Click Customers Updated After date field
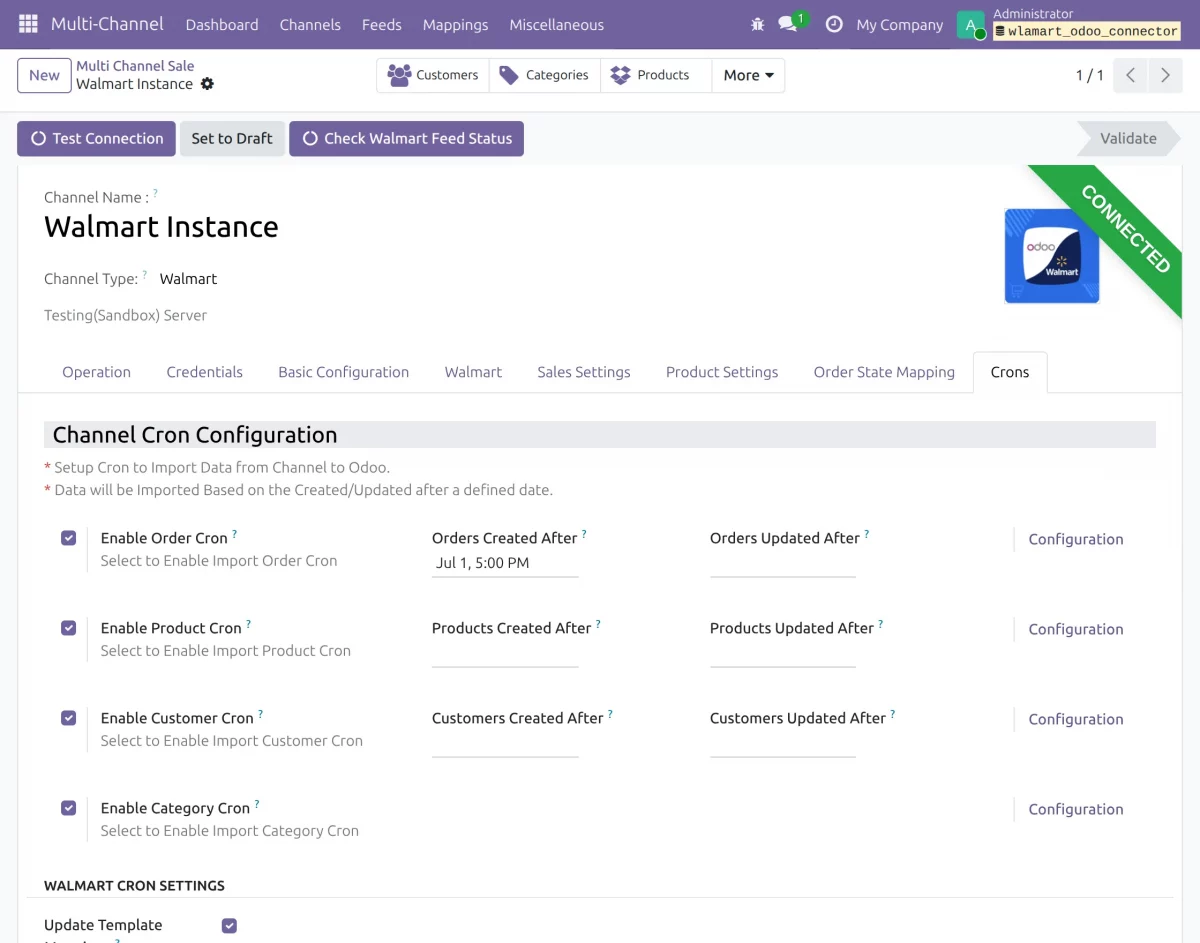The height and width of the screenshot is (943, 1200). pos(783,743)
